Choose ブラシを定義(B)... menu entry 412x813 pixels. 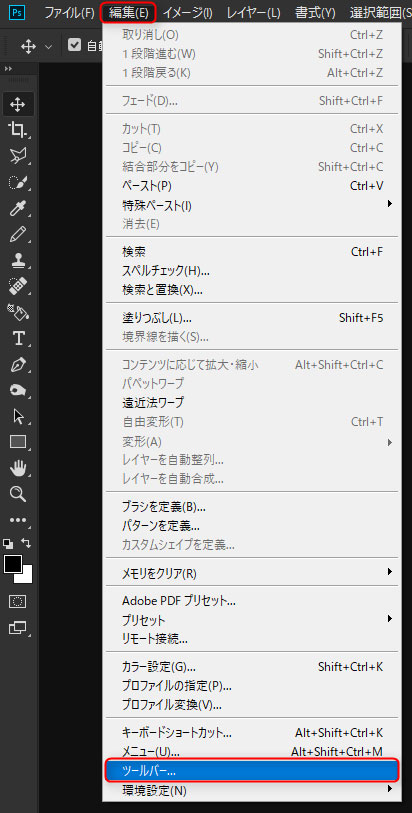pyautogui.click(x=252, y=507)
